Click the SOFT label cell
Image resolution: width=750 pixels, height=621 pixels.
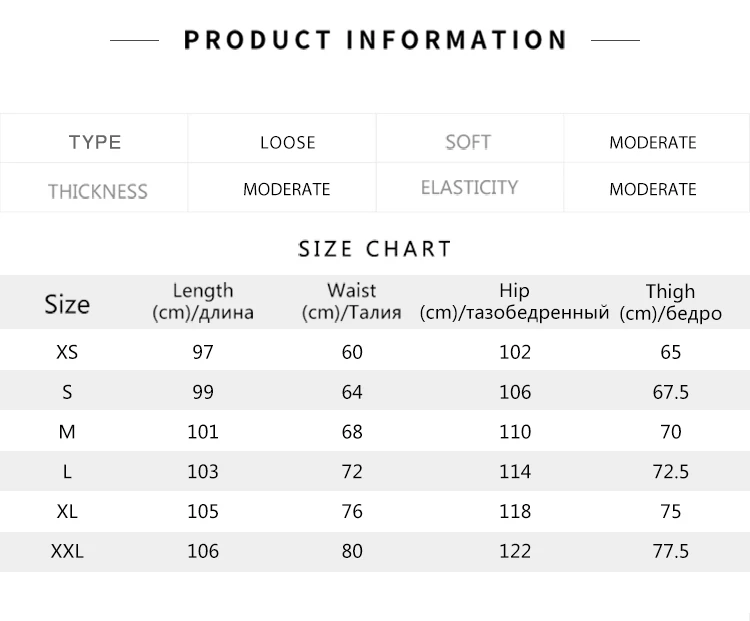[x=468, y=142]
